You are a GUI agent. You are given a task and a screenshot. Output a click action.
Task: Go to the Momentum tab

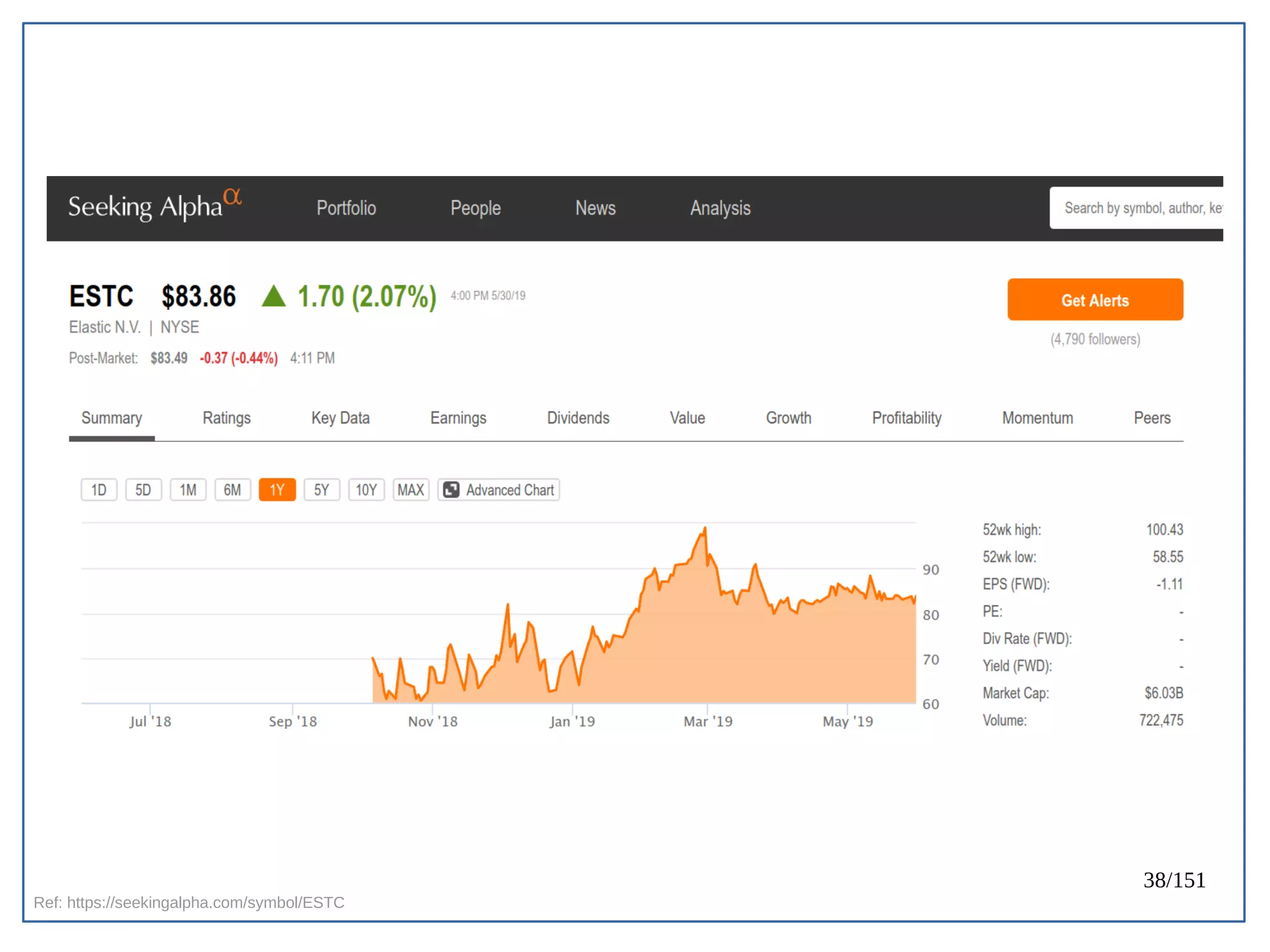point(1037,418)
